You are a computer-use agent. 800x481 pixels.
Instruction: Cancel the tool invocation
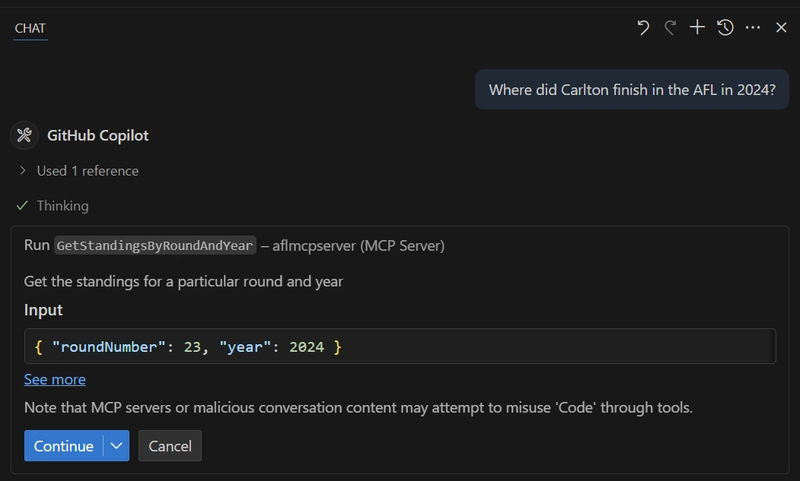pos(170,446)
